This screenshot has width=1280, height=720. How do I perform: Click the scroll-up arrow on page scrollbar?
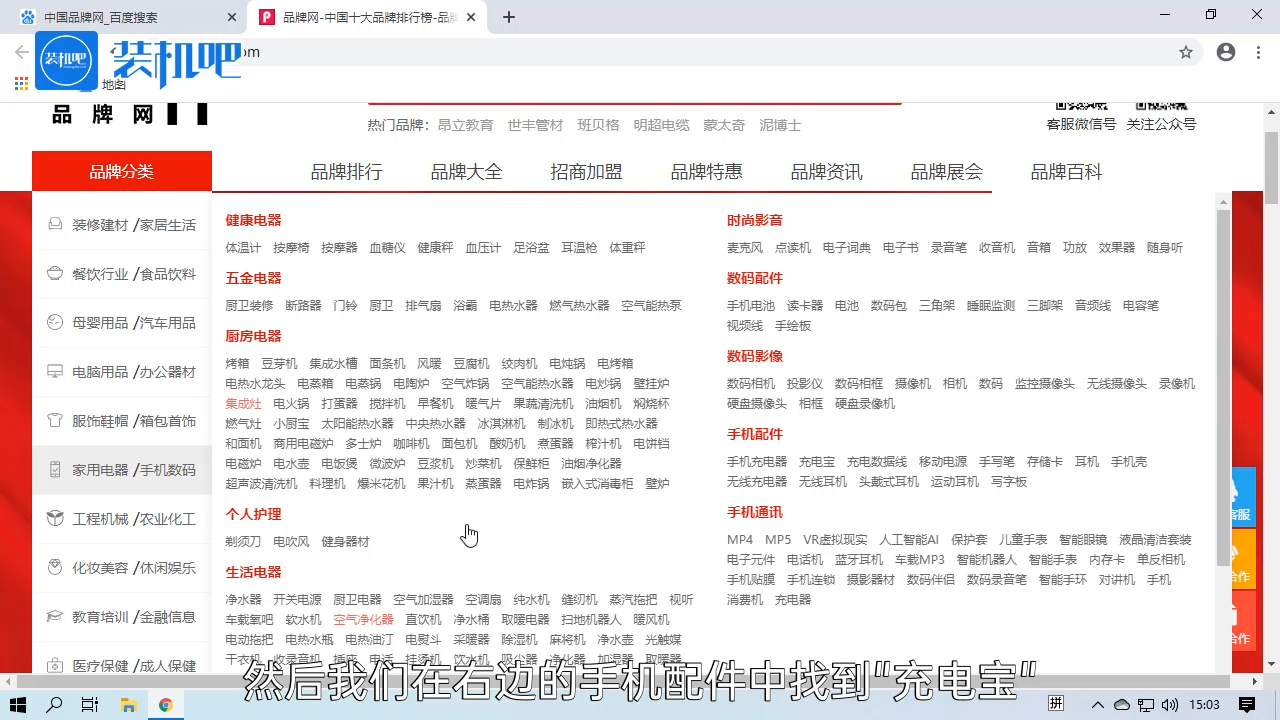pyautogui.click(x=1221, y=201)
